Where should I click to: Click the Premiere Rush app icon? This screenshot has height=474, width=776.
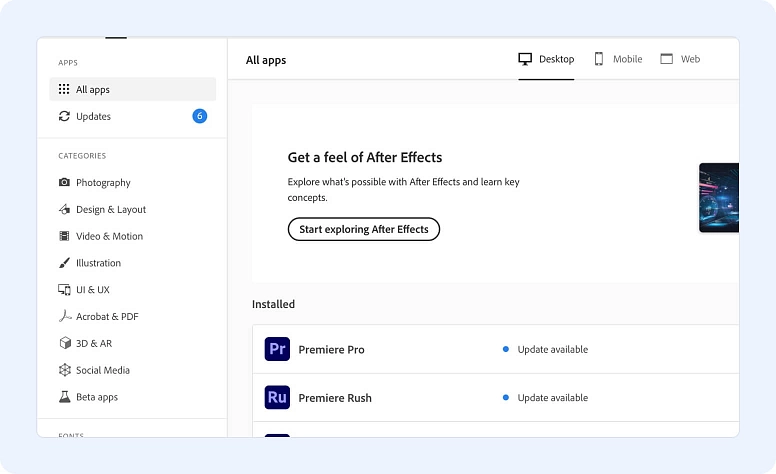point(277,397)
